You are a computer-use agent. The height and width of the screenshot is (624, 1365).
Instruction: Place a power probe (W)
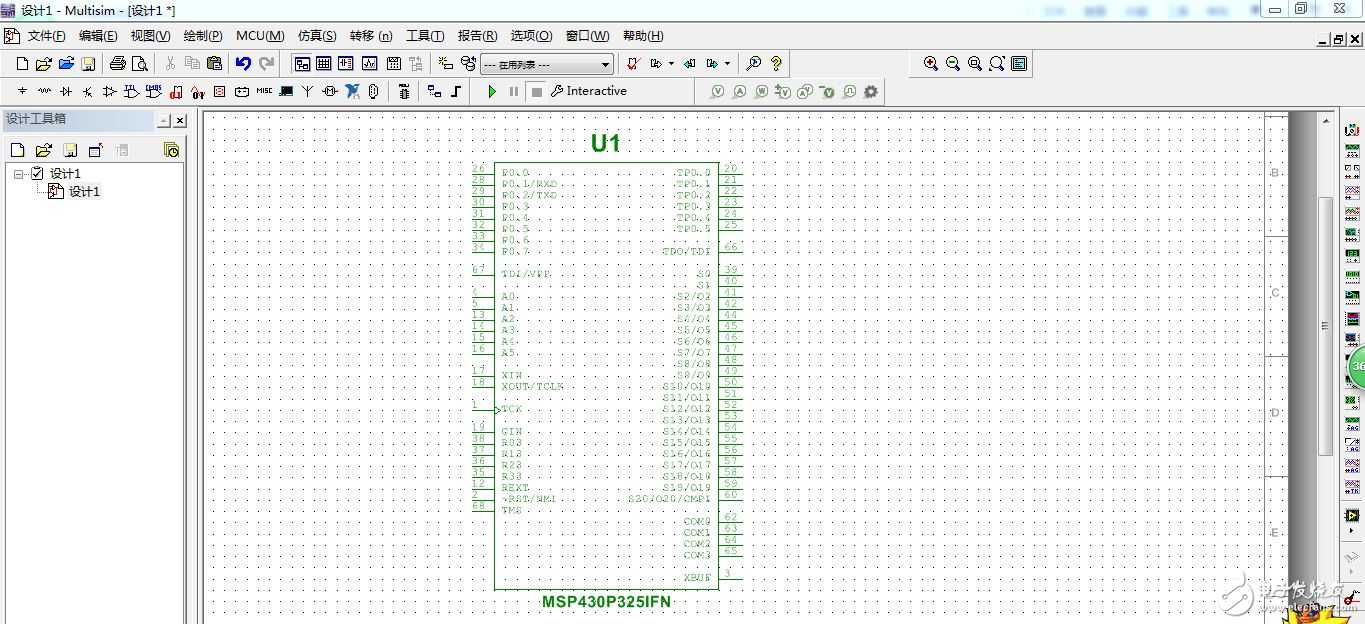point(761,91)
